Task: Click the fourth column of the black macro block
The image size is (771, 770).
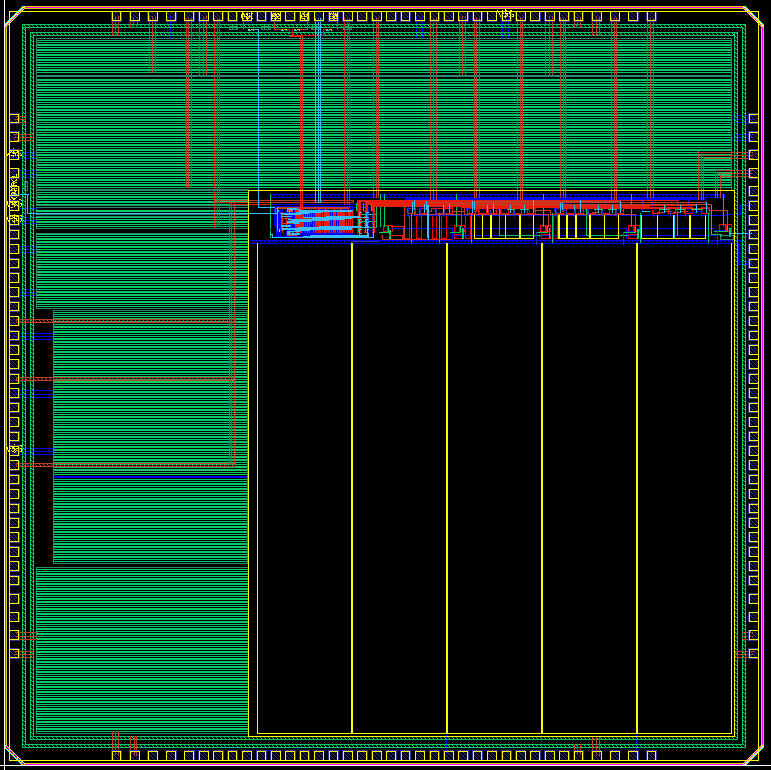Action: (x=589, y=488)
